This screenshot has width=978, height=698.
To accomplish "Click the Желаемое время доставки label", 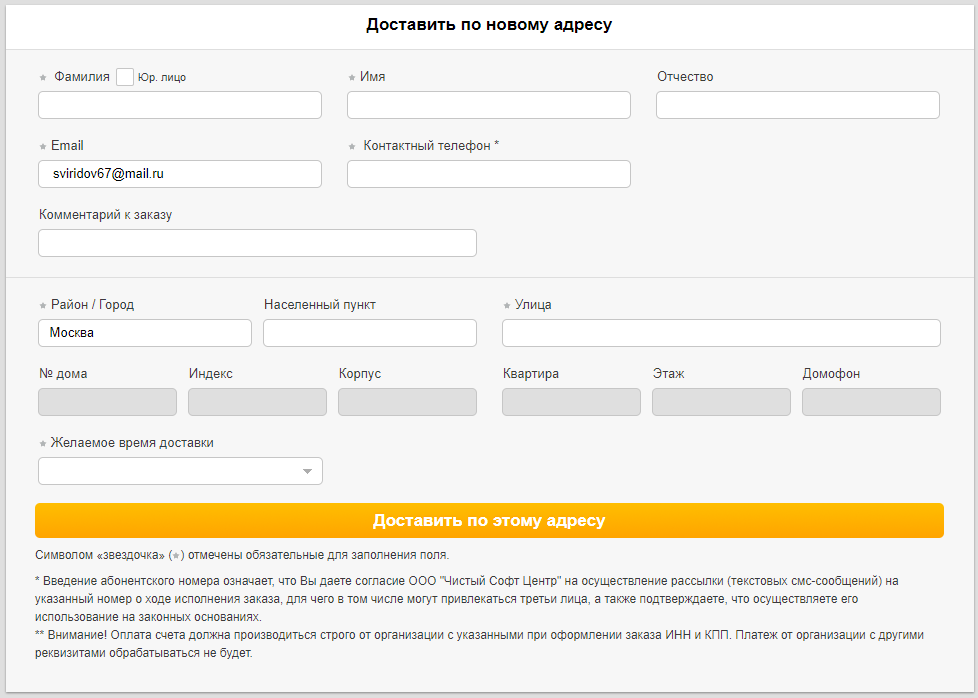I will (x=132, y=443).
